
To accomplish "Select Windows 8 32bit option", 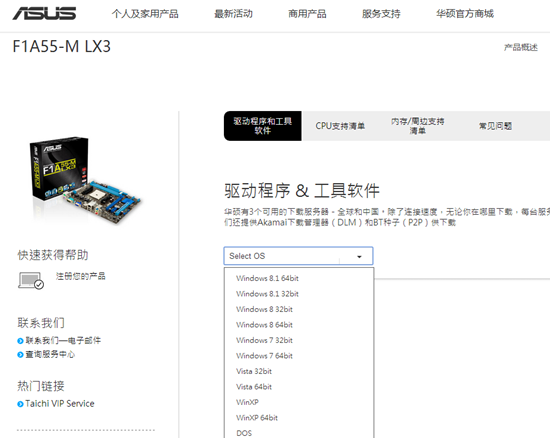I will [264, 309].
